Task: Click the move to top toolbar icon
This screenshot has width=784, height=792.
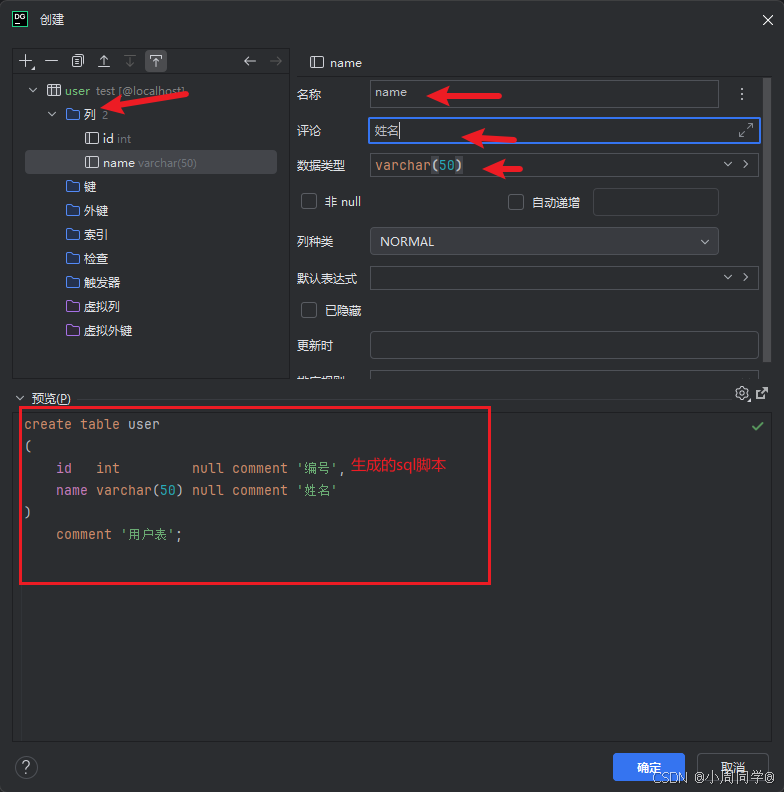Action: 156,61
